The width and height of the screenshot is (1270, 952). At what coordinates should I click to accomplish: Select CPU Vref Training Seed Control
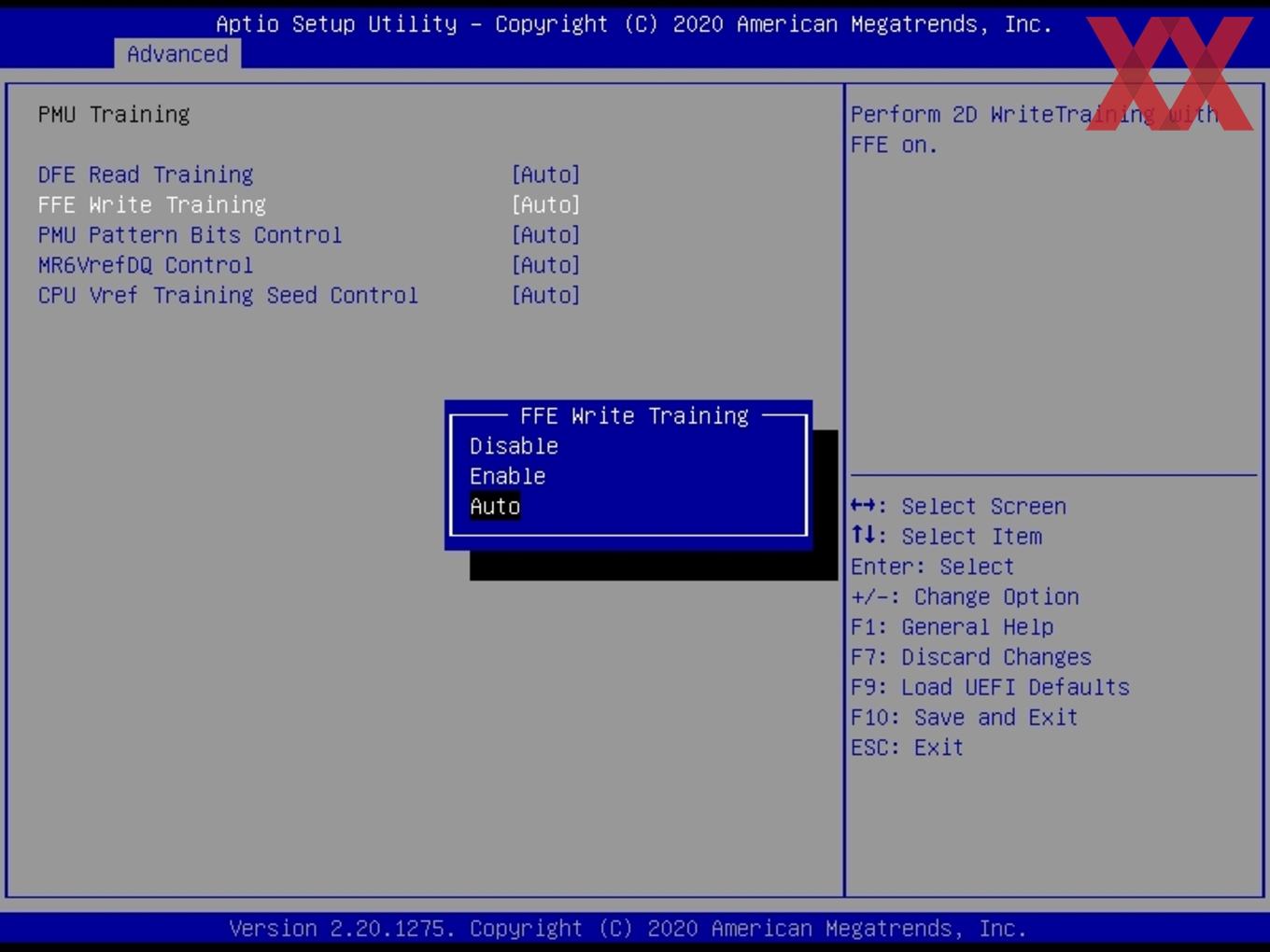(x=228, y=295)
